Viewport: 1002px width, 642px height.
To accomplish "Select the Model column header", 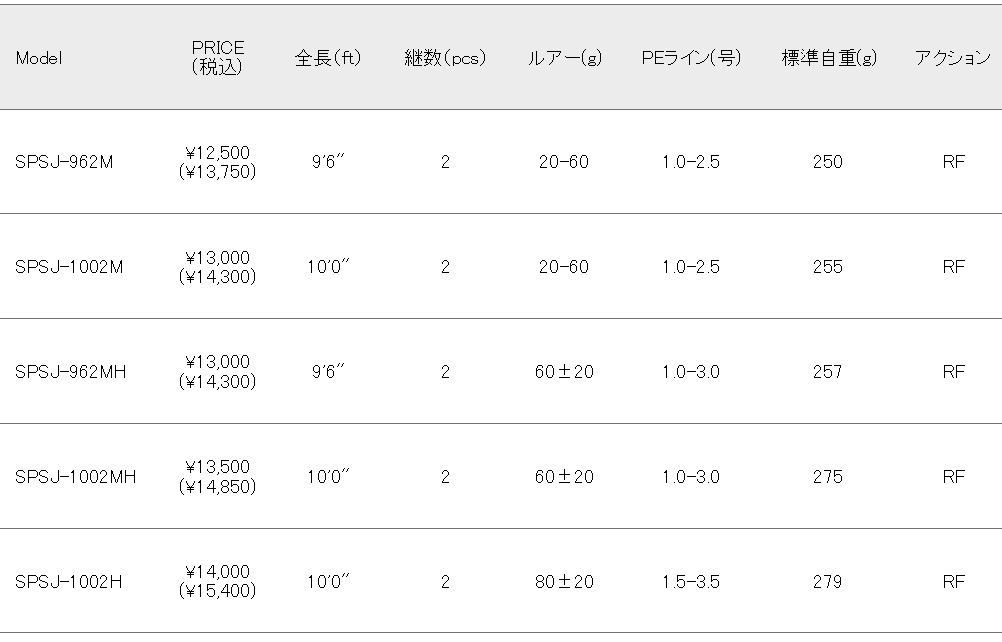I will [39, 58].
